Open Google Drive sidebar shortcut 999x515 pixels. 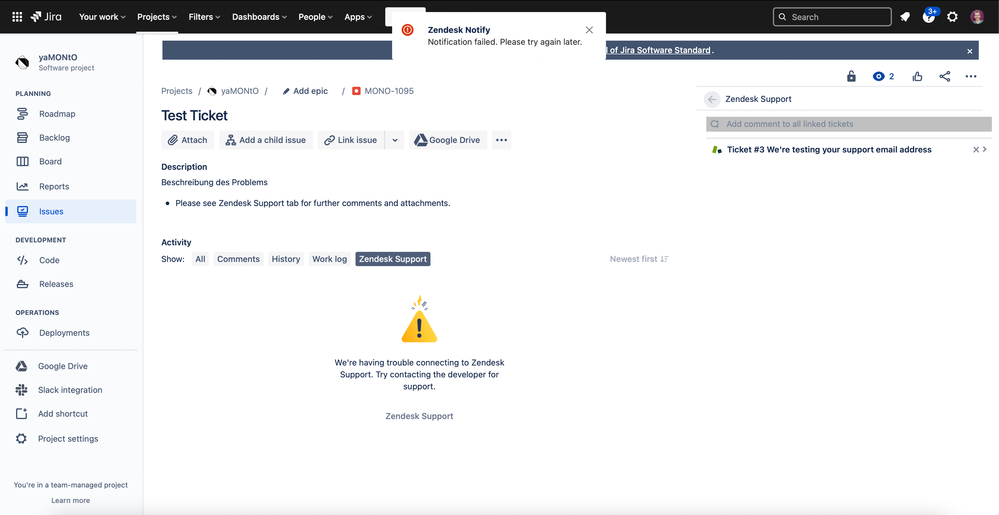71,366
